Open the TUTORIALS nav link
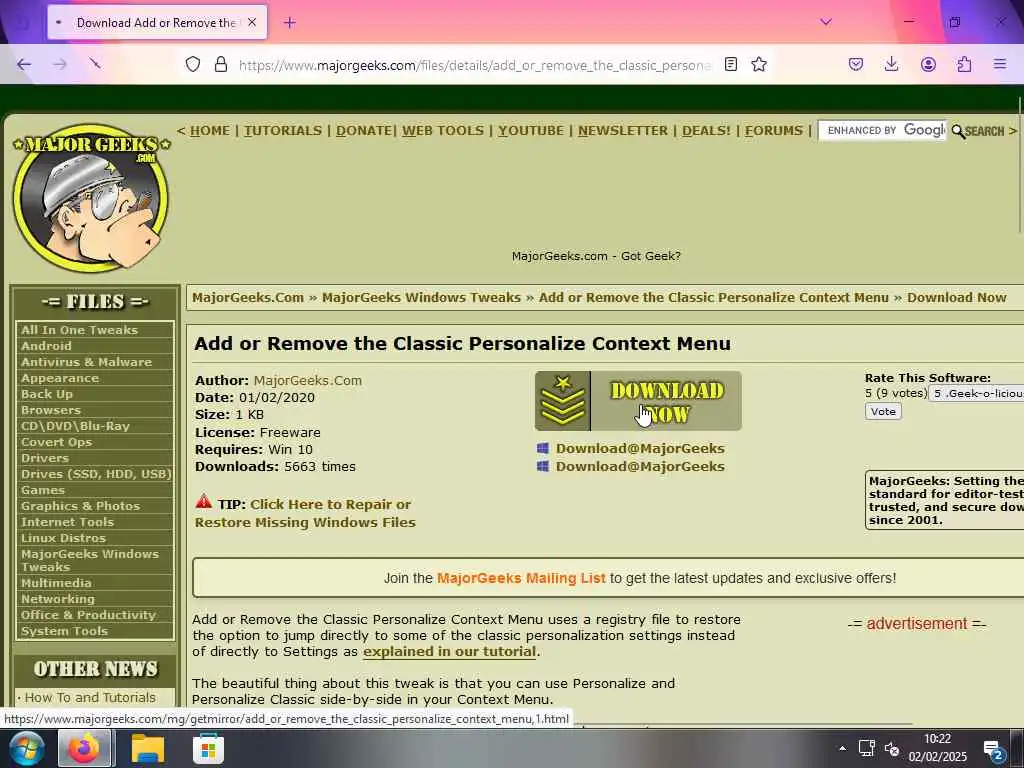The width and height of the screenshot is (1024, 768). coord(283,131)
